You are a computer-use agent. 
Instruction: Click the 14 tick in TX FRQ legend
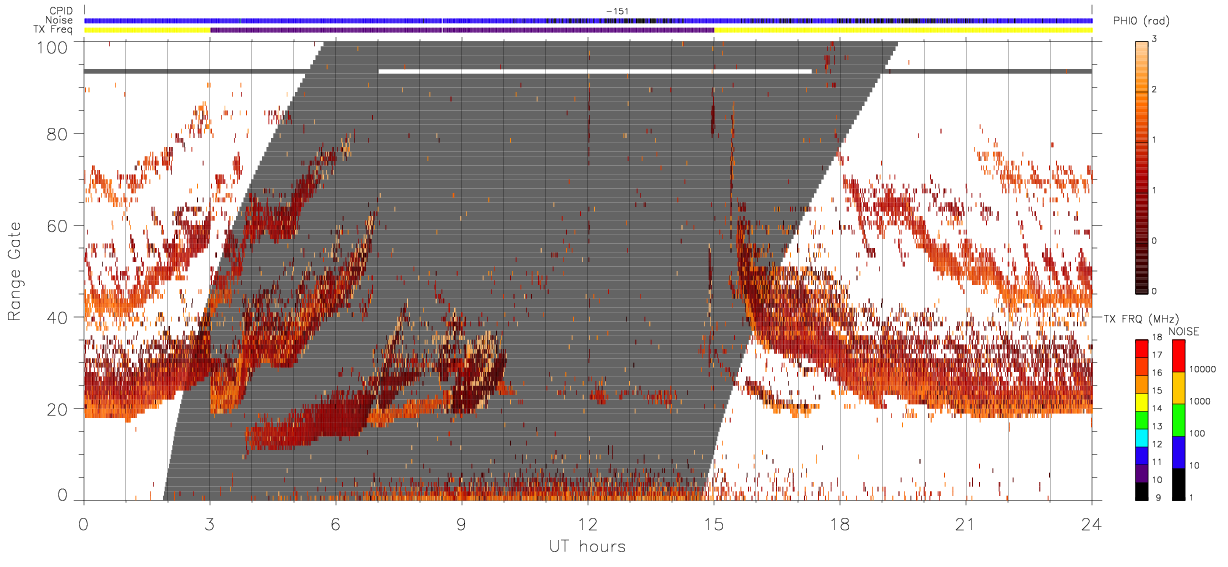coord(1158,408)
